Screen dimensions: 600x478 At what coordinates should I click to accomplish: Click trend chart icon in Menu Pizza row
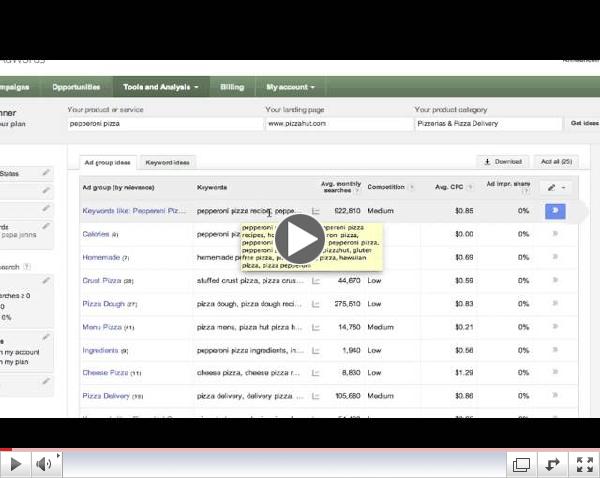pos(315,327)
